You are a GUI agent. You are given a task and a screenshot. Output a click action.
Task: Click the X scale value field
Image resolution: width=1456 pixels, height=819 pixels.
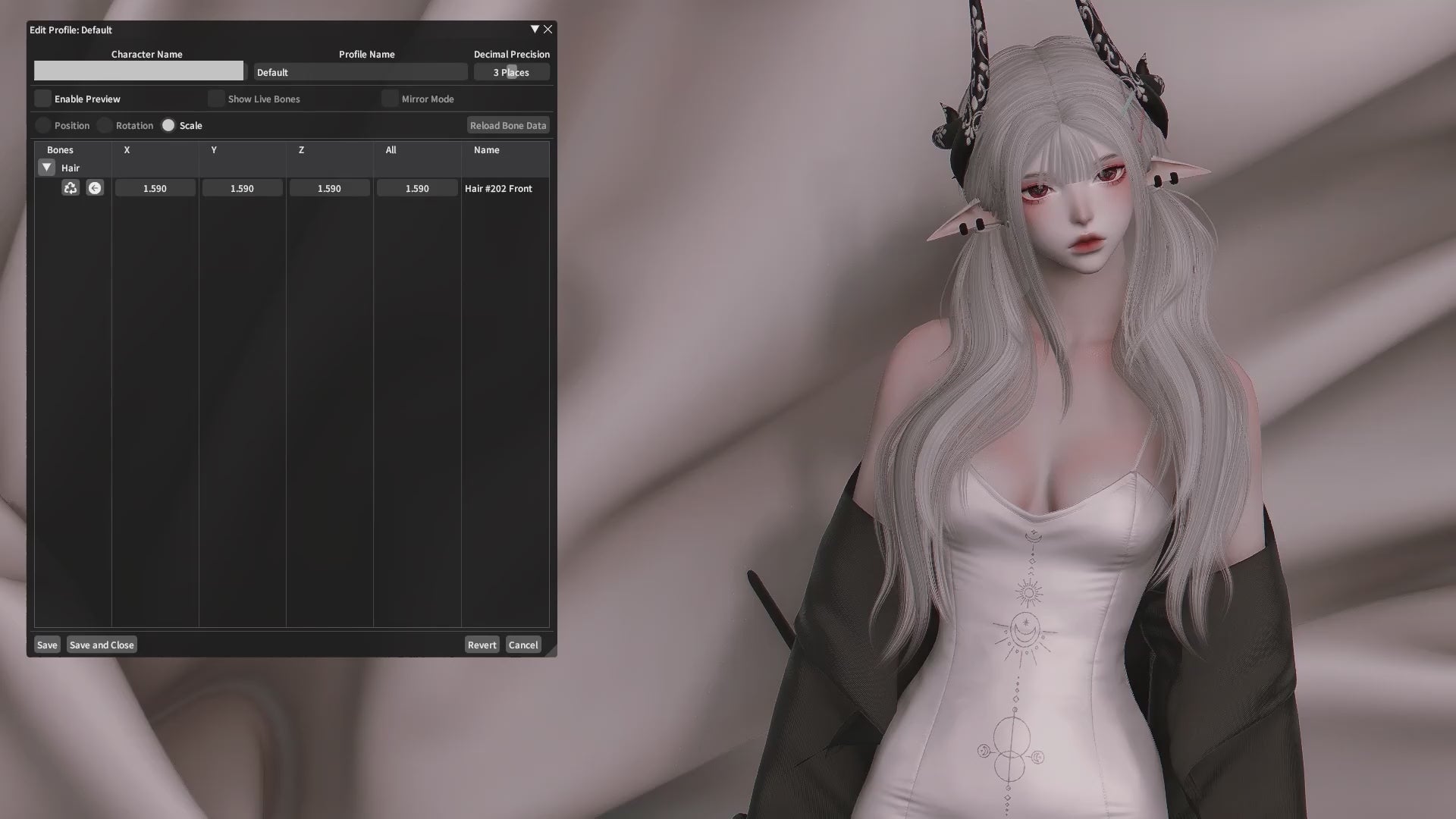click(x=155, y=188)
